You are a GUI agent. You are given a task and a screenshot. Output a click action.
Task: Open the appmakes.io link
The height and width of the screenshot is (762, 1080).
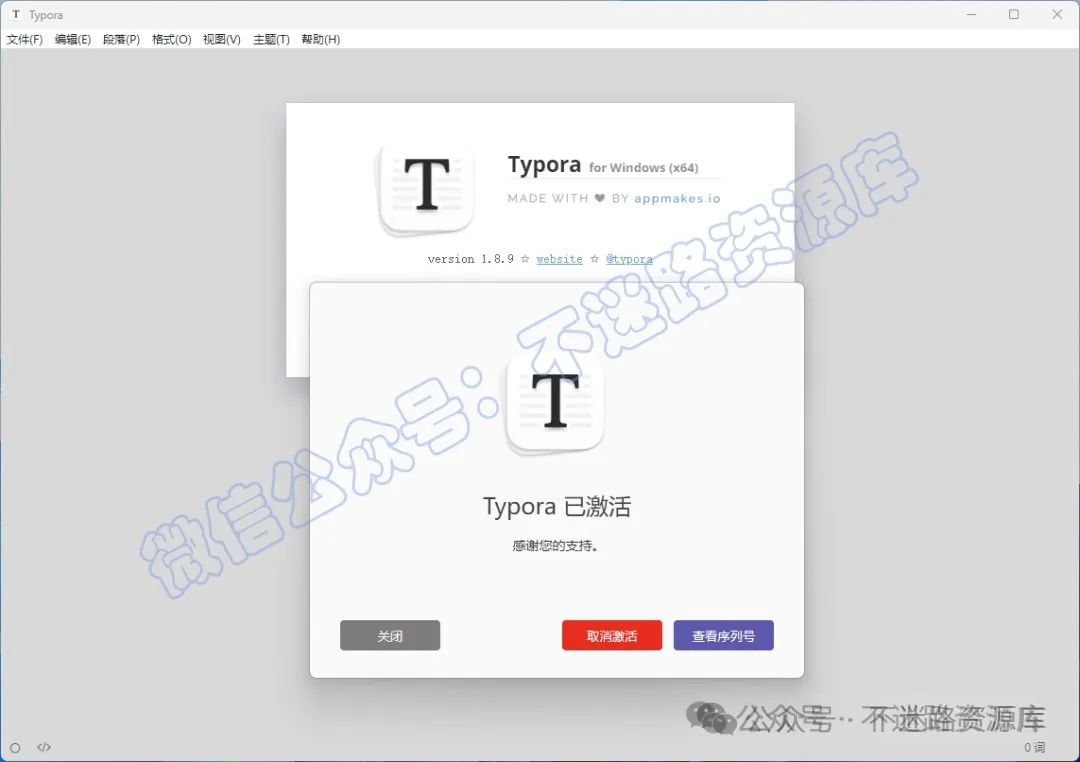(677, 198)
